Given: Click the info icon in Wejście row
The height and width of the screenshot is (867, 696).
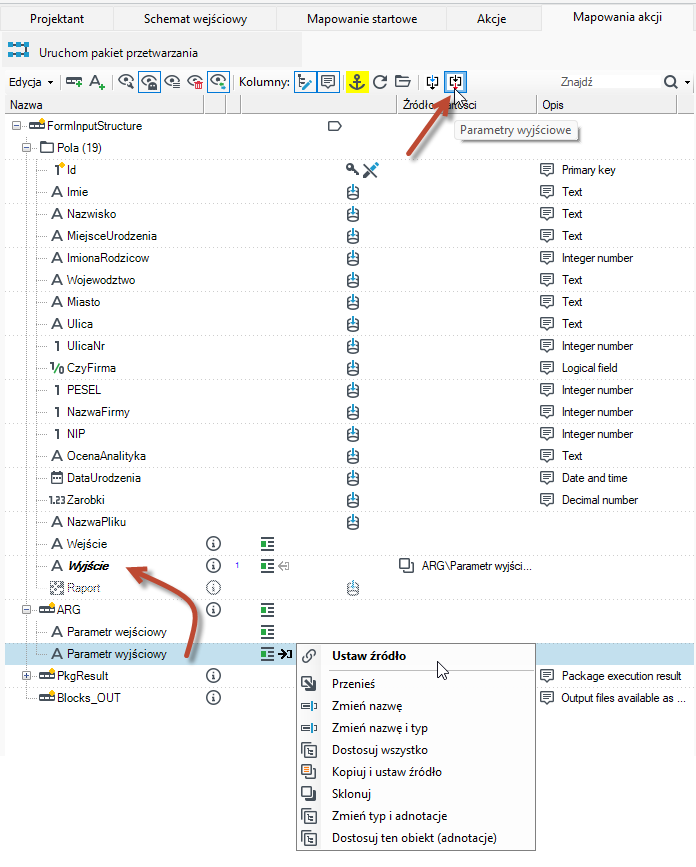Looking at the screenshot, I should [x=213, y=544].
